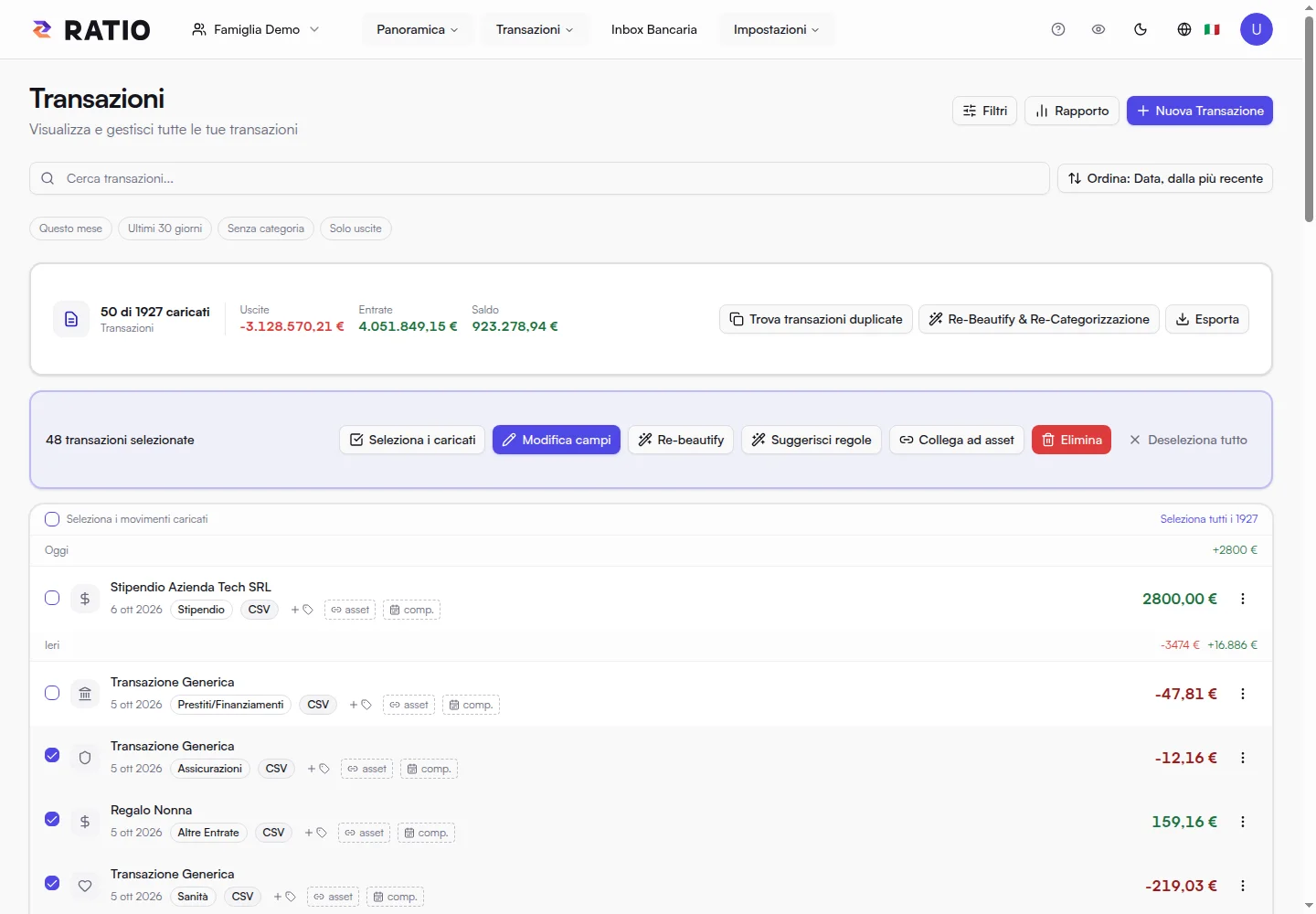
Task: Open the Transazioni dropdown menu
Action: pyautogui.click(x=535, y=29)
